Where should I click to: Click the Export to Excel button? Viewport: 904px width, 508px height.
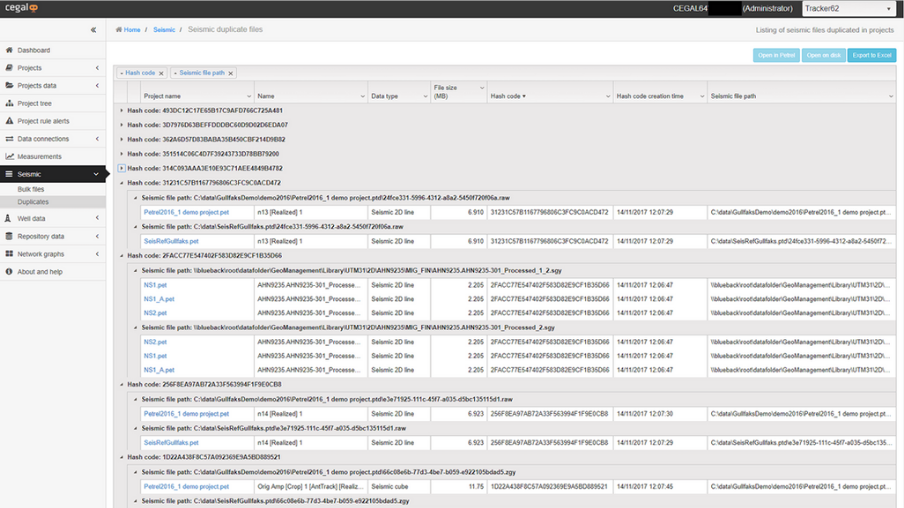click(872, 55)
